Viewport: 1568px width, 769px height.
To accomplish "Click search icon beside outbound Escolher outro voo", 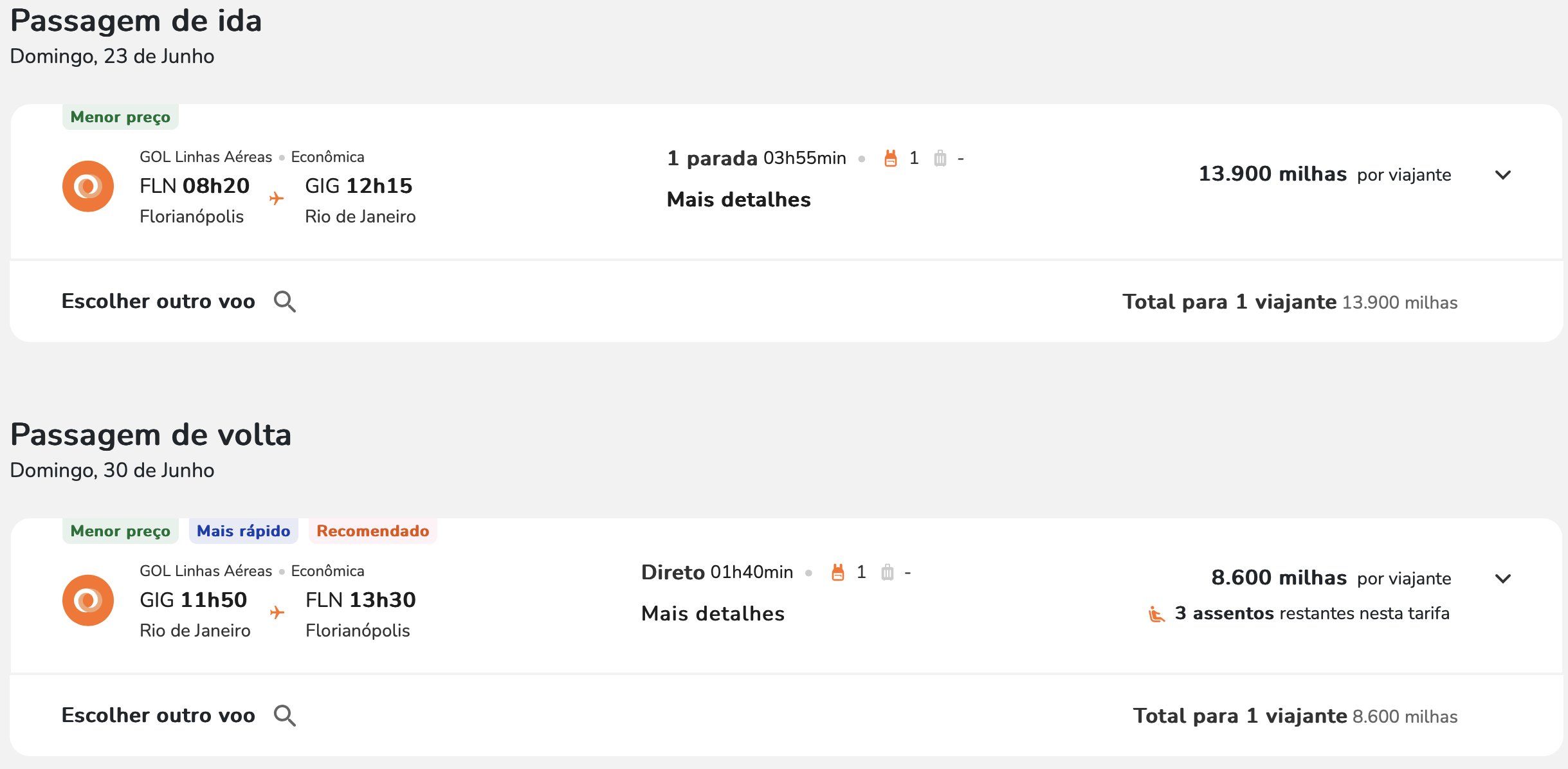I will (x=285, y=302).
